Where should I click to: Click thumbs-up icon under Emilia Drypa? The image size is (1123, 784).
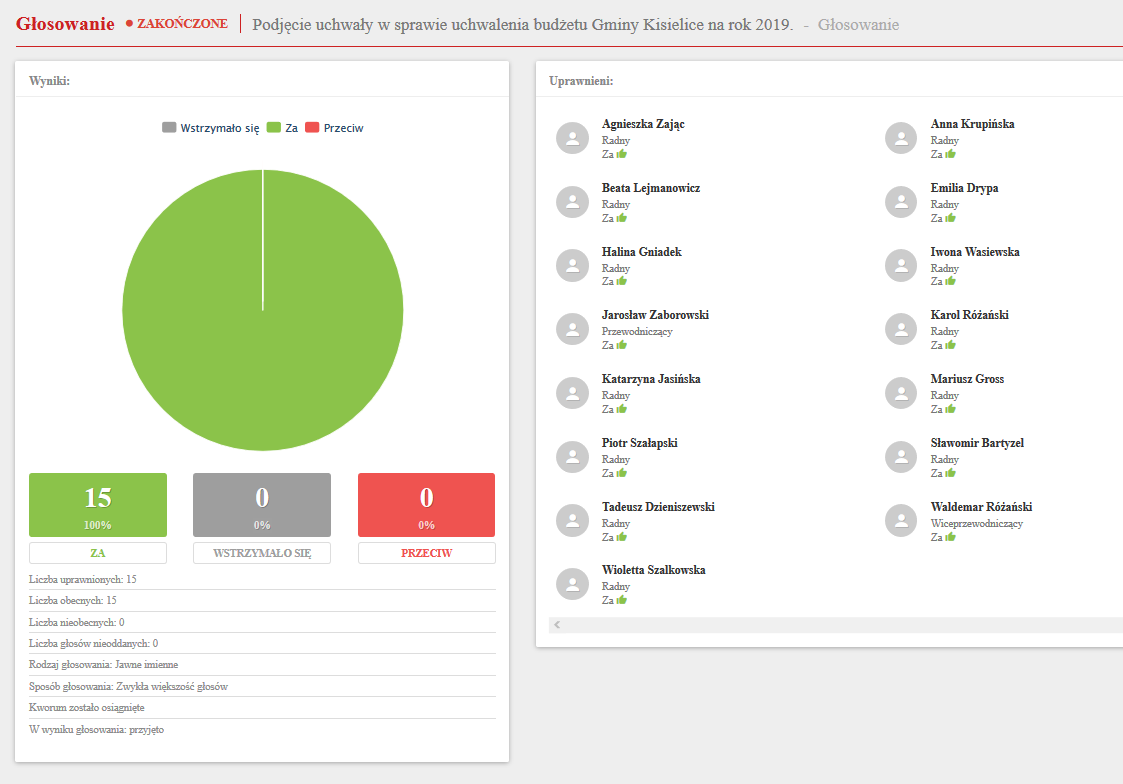(x=950, y=217)
